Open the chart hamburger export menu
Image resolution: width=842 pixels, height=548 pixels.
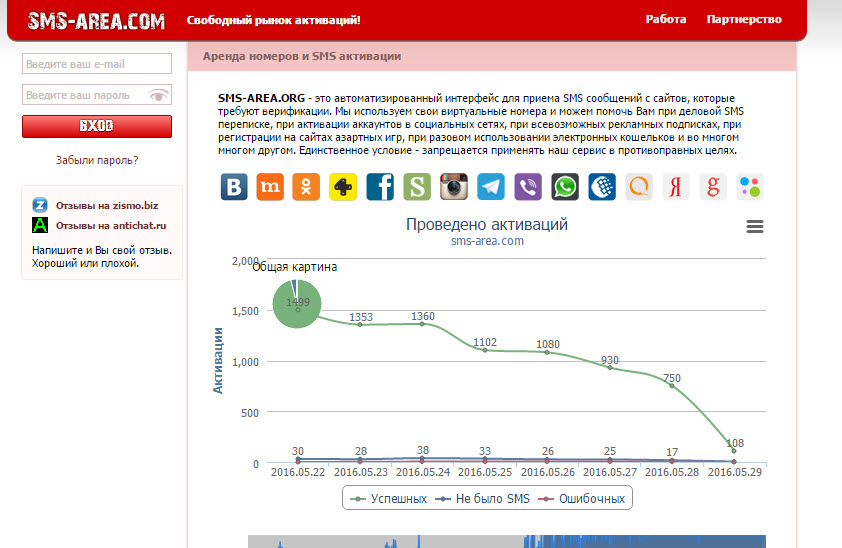755,226
